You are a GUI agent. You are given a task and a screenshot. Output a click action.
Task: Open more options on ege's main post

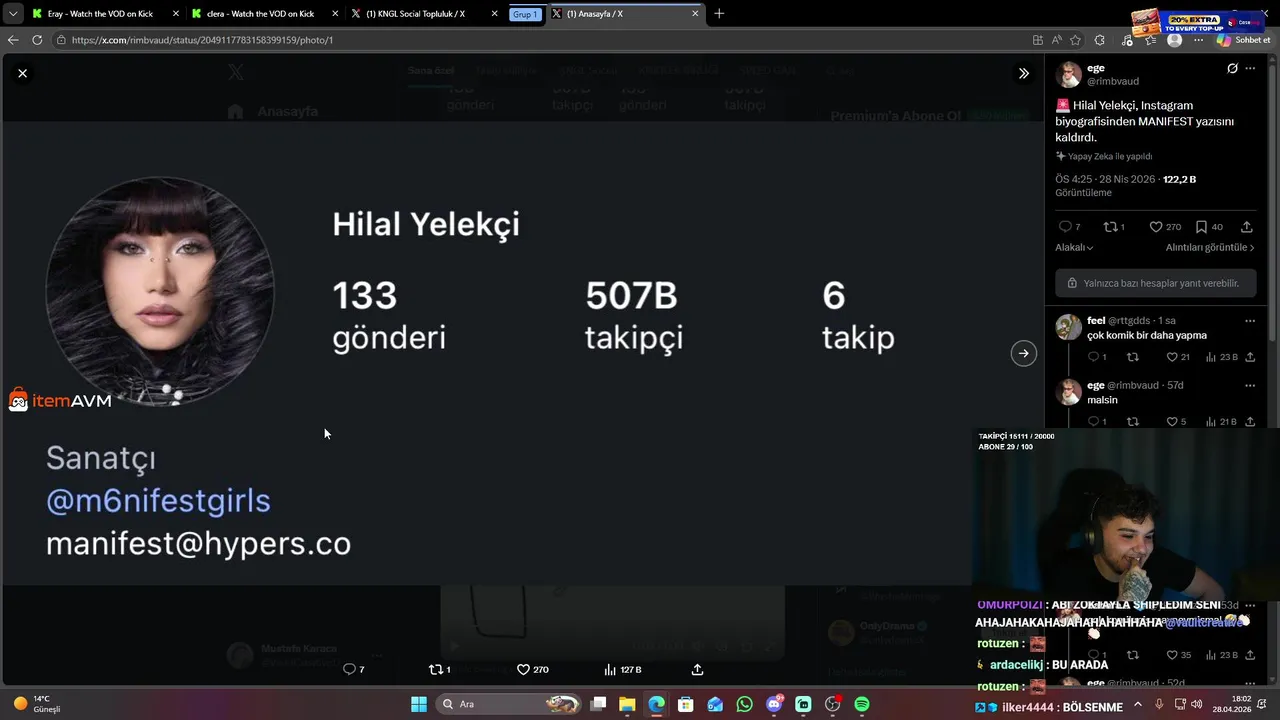click(1250, 69)
